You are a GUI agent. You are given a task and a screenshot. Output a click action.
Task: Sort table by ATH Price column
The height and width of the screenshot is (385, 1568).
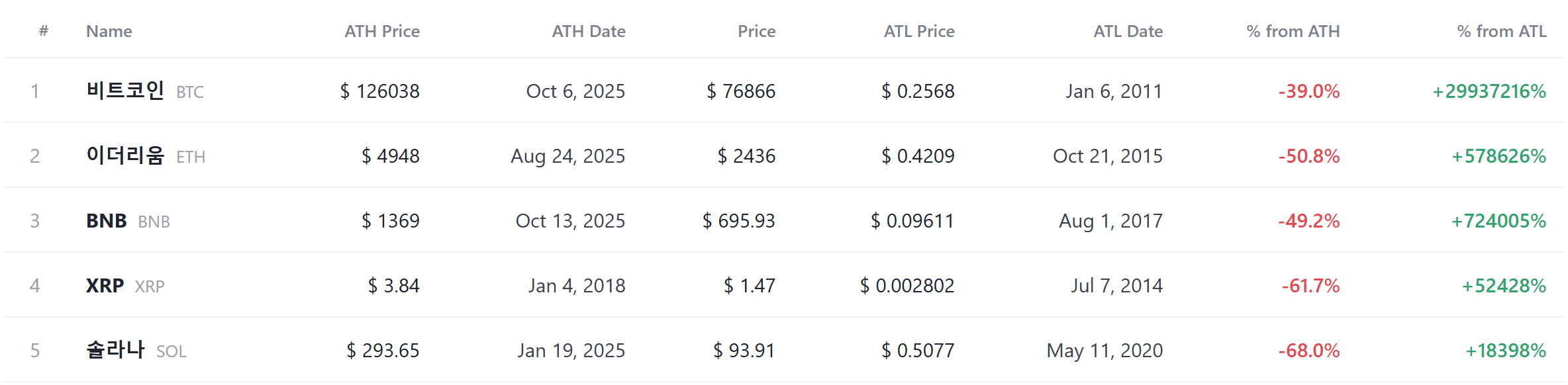coord(381,31)
